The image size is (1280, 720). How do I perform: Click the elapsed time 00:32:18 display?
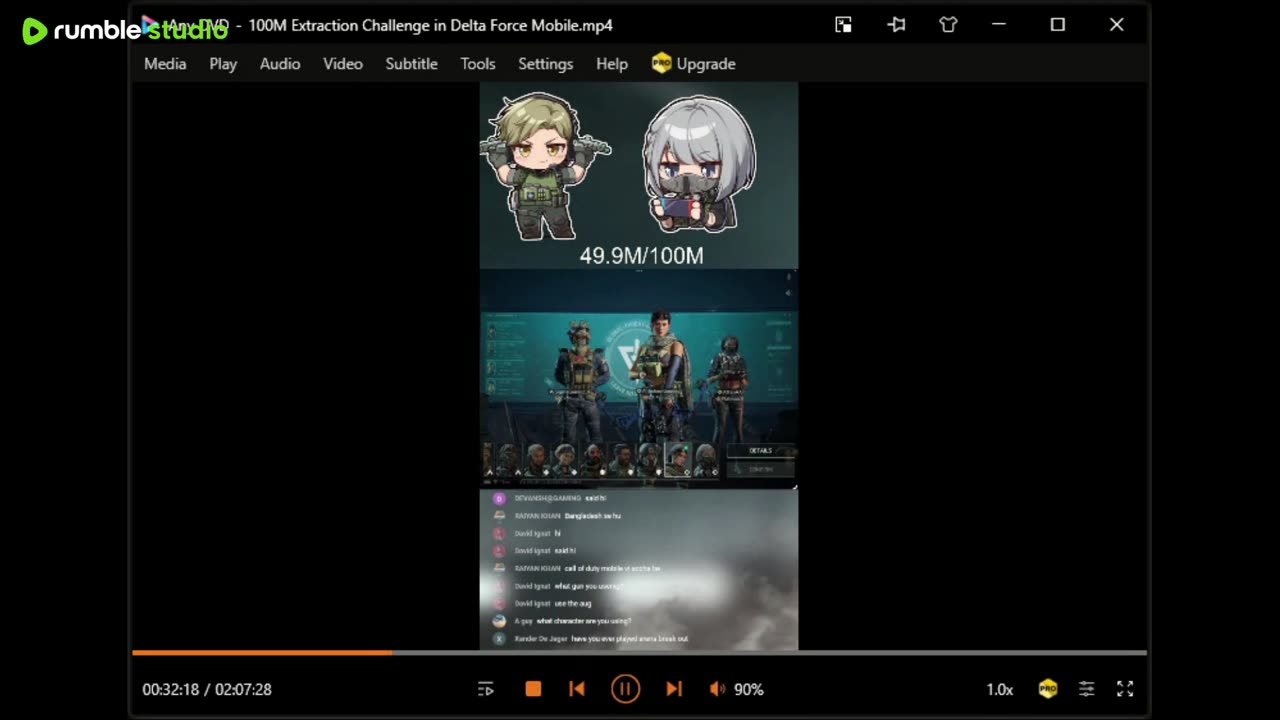(171, 689)
